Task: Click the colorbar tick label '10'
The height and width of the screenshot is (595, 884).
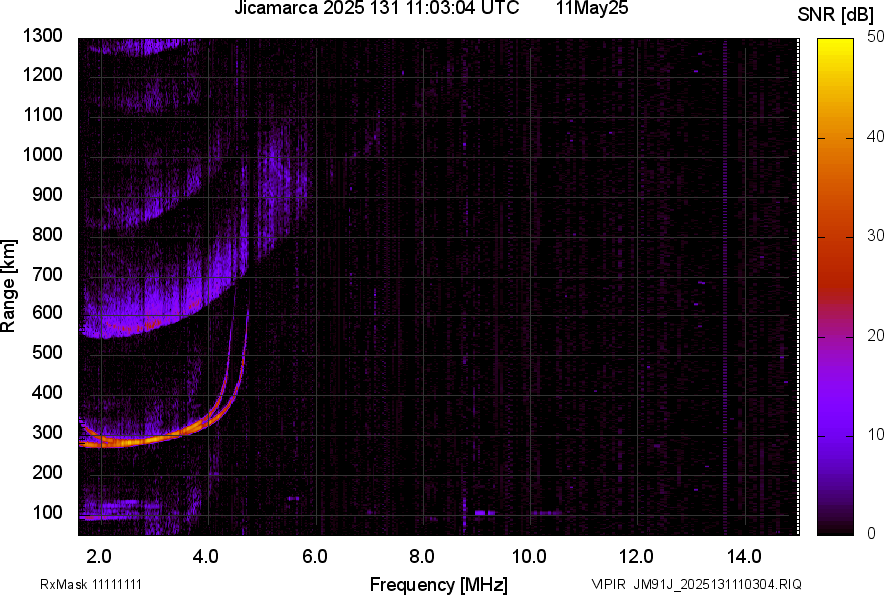Action: pyautogui.click(x=876, y=434)
